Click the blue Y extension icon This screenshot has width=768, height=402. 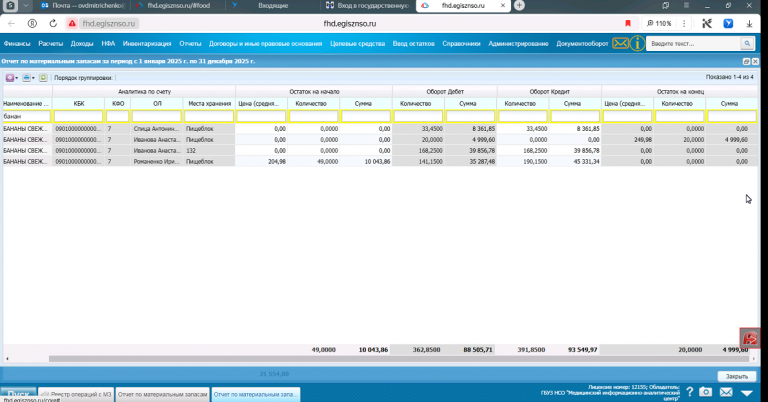coord(728,24)
